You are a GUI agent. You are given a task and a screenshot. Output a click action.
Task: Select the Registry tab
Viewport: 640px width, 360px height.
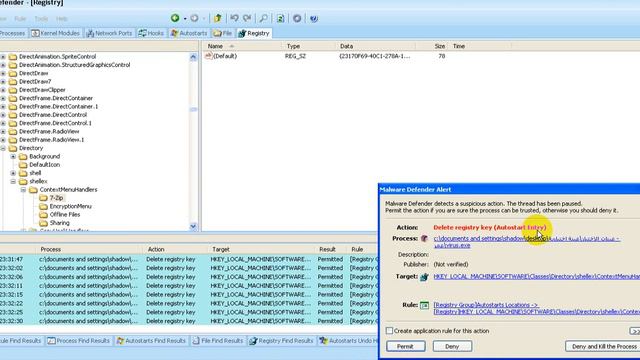coord(254,33)
